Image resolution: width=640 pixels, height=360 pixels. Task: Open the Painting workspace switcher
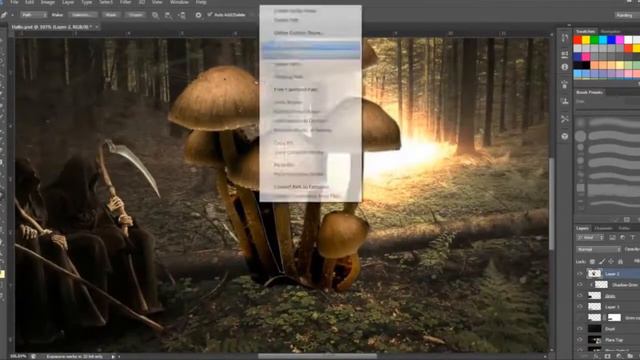click(x=627, y=15)
